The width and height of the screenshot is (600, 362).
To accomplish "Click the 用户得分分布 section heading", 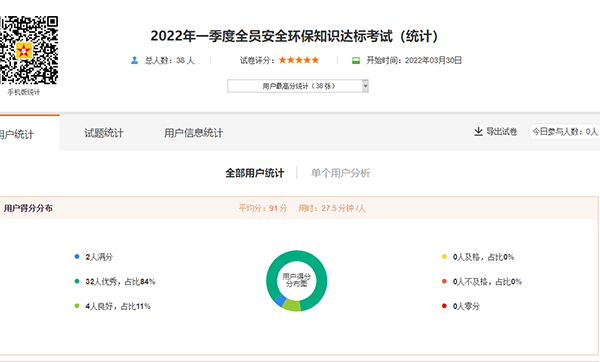I will pyautogui.click(x=28, y=208).
